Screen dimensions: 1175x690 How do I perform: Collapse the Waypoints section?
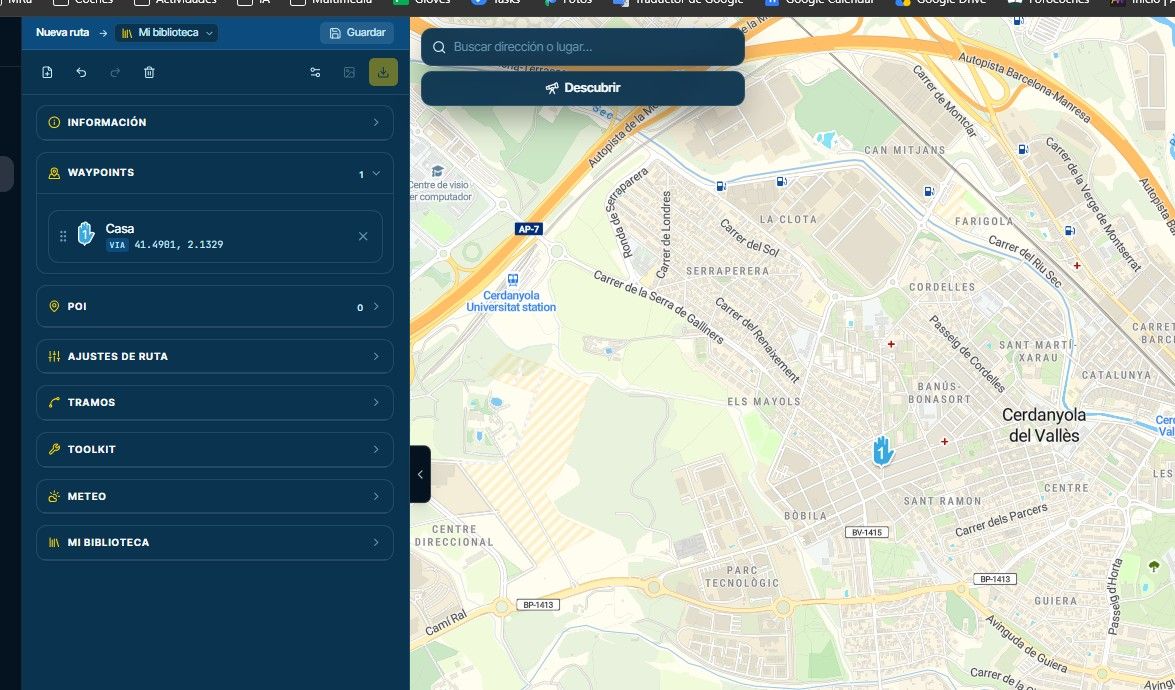(x=215, y=173)
